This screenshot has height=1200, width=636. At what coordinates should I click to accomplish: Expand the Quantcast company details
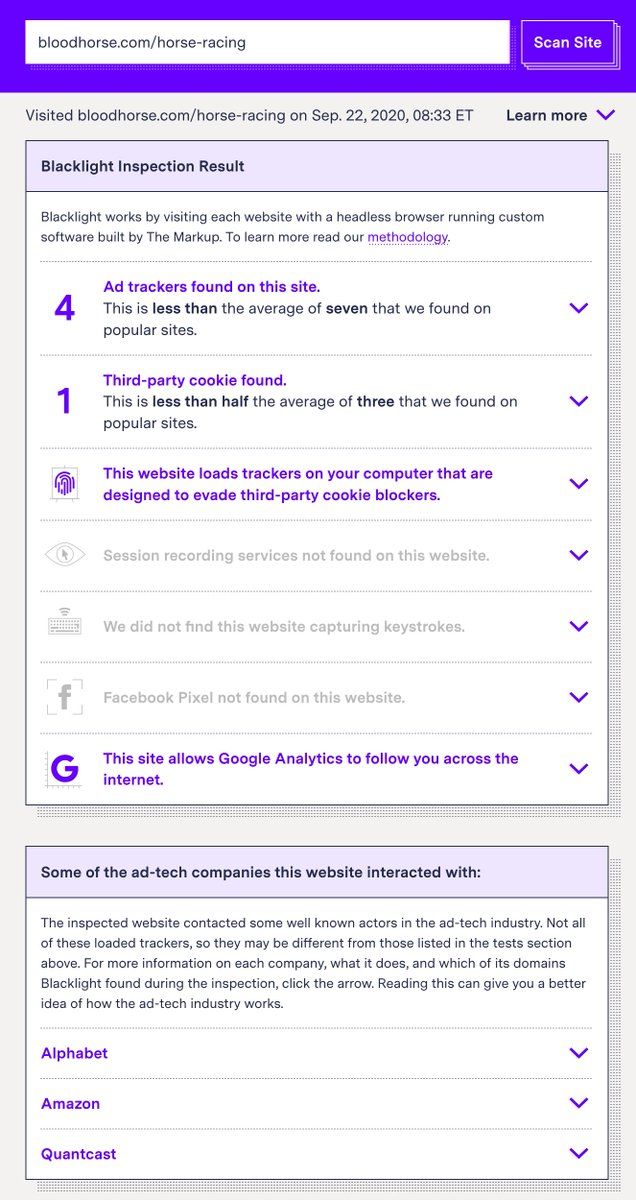[578, 1153]
